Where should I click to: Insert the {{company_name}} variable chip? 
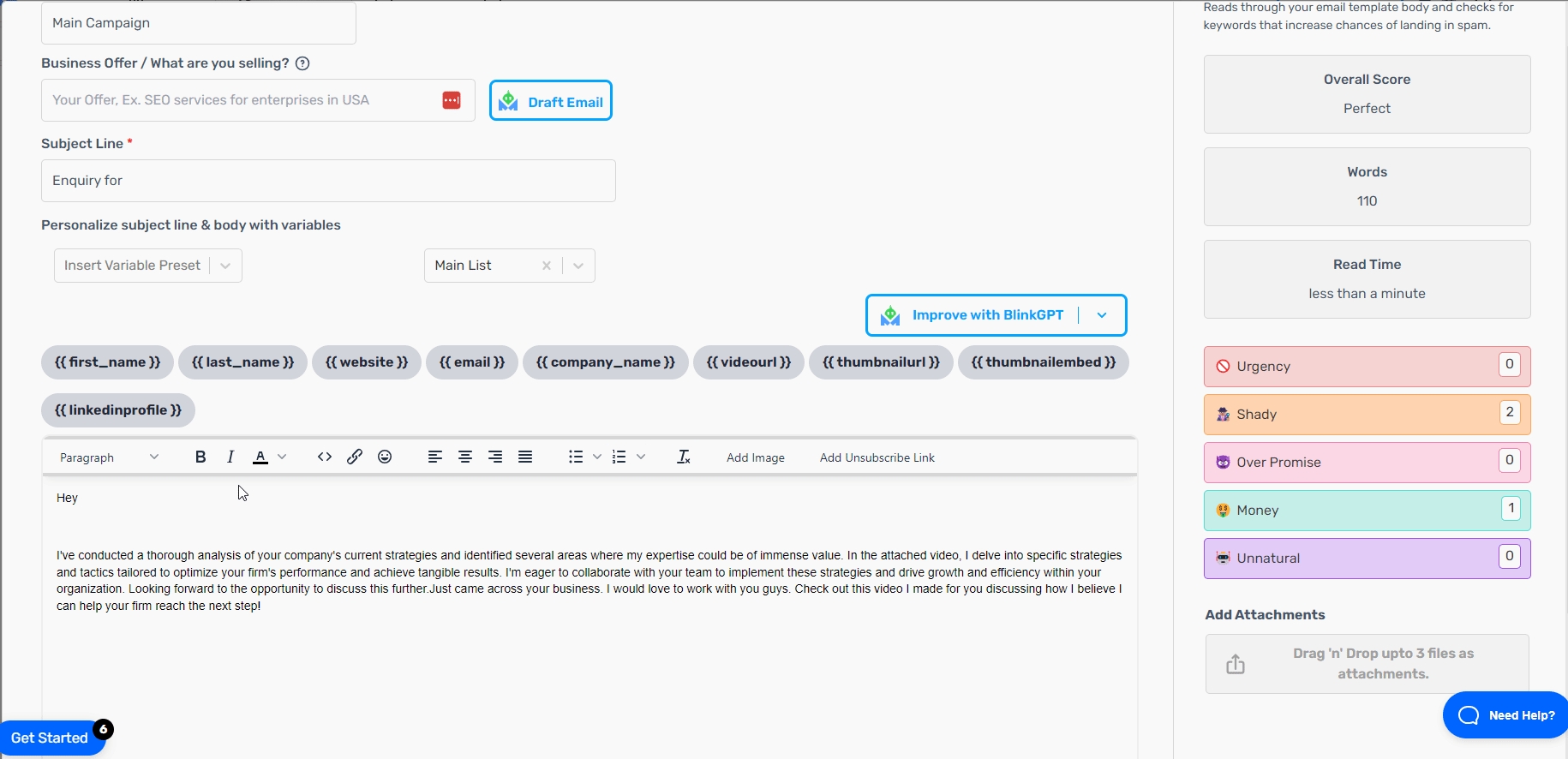tap(605, 362)
